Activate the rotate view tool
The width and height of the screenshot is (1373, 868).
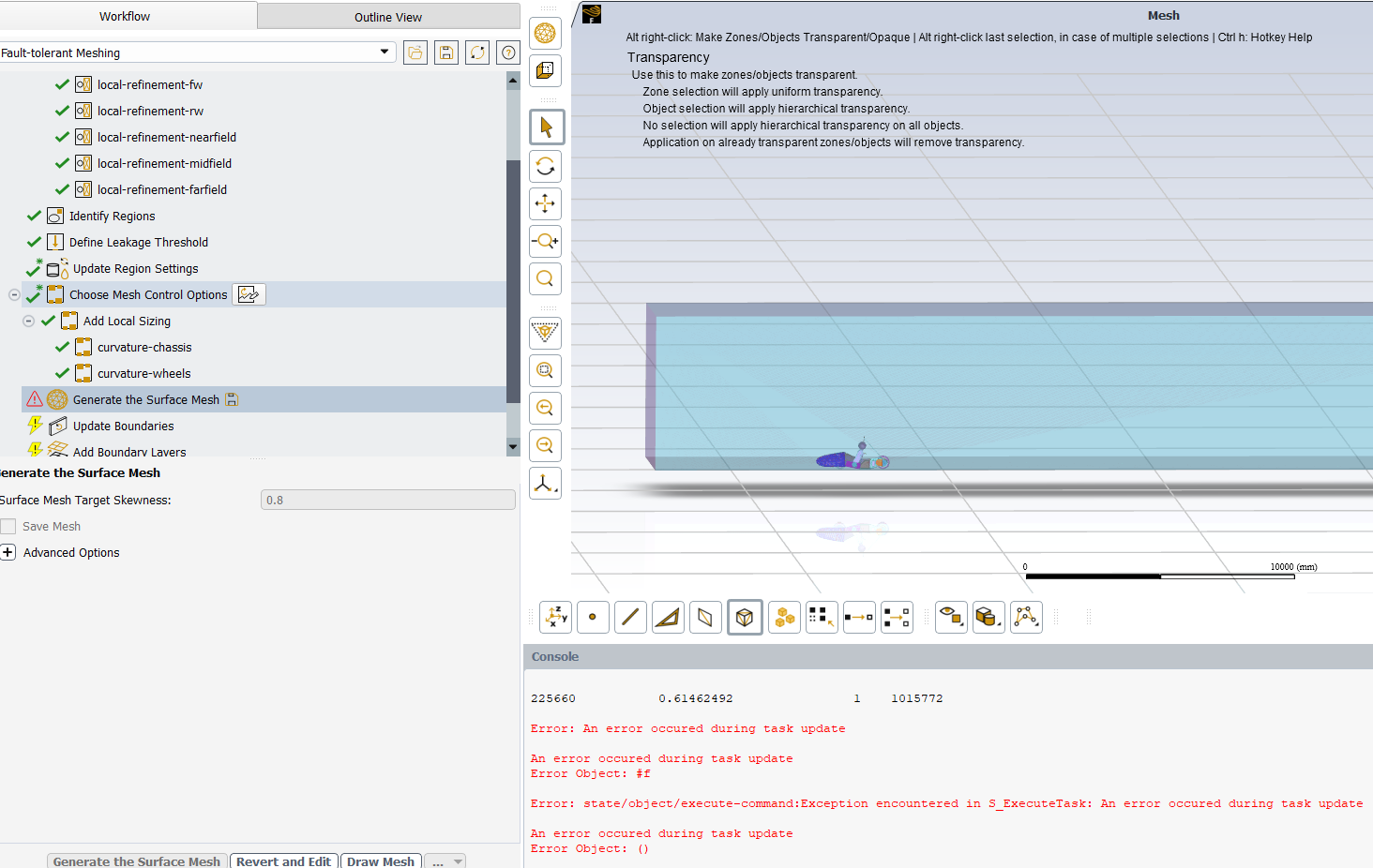click(545, 166)
